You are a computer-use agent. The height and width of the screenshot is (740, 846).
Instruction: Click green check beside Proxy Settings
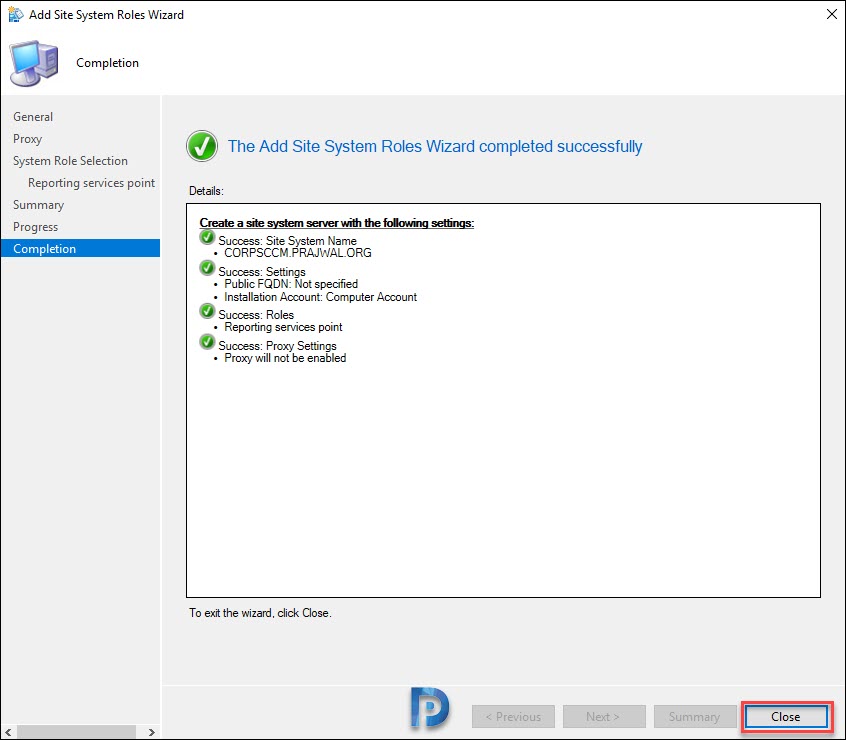207,341
